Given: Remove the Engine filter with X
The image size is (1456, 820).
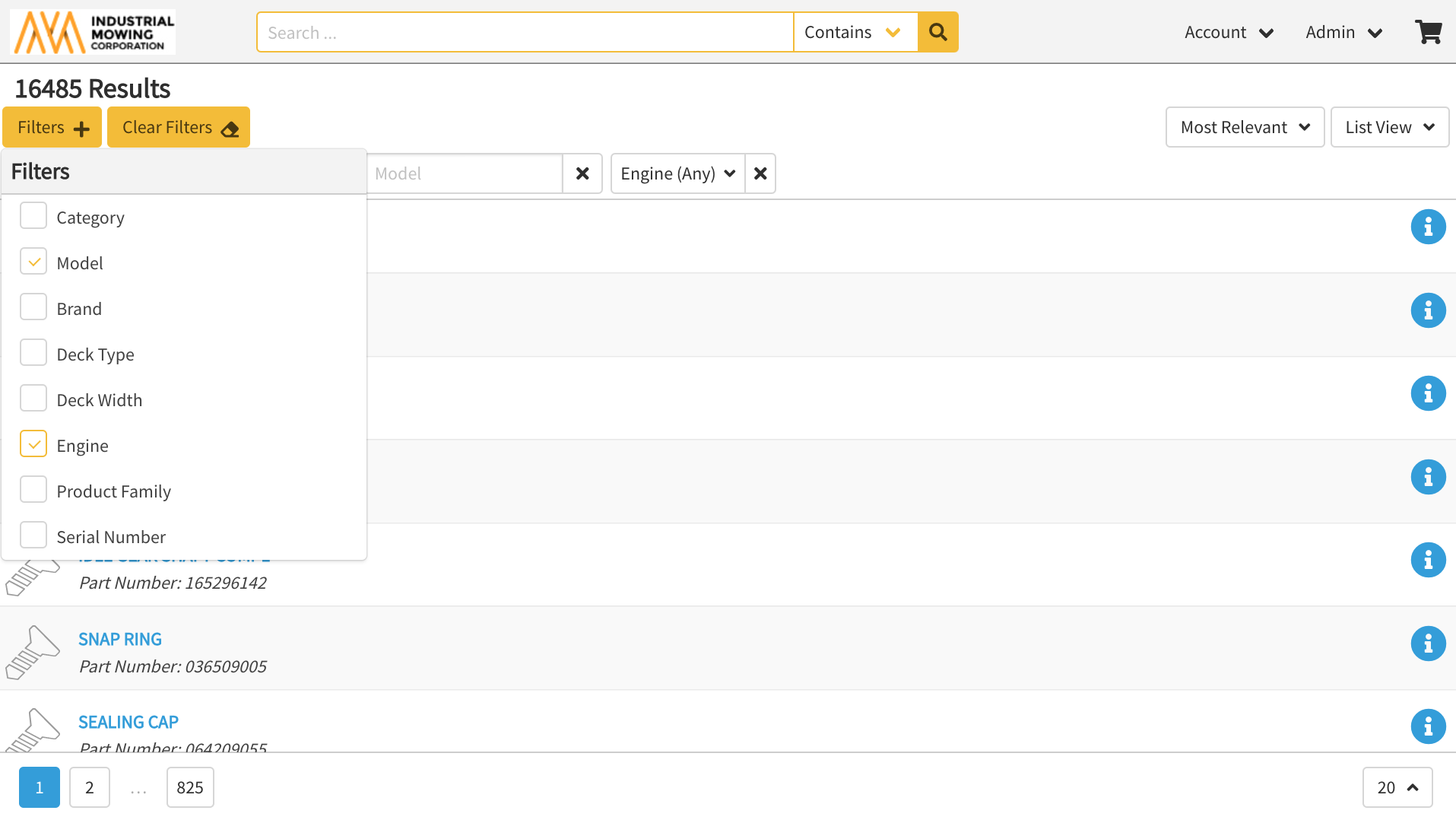Looking at the screenshot, I should coord(760,173).
